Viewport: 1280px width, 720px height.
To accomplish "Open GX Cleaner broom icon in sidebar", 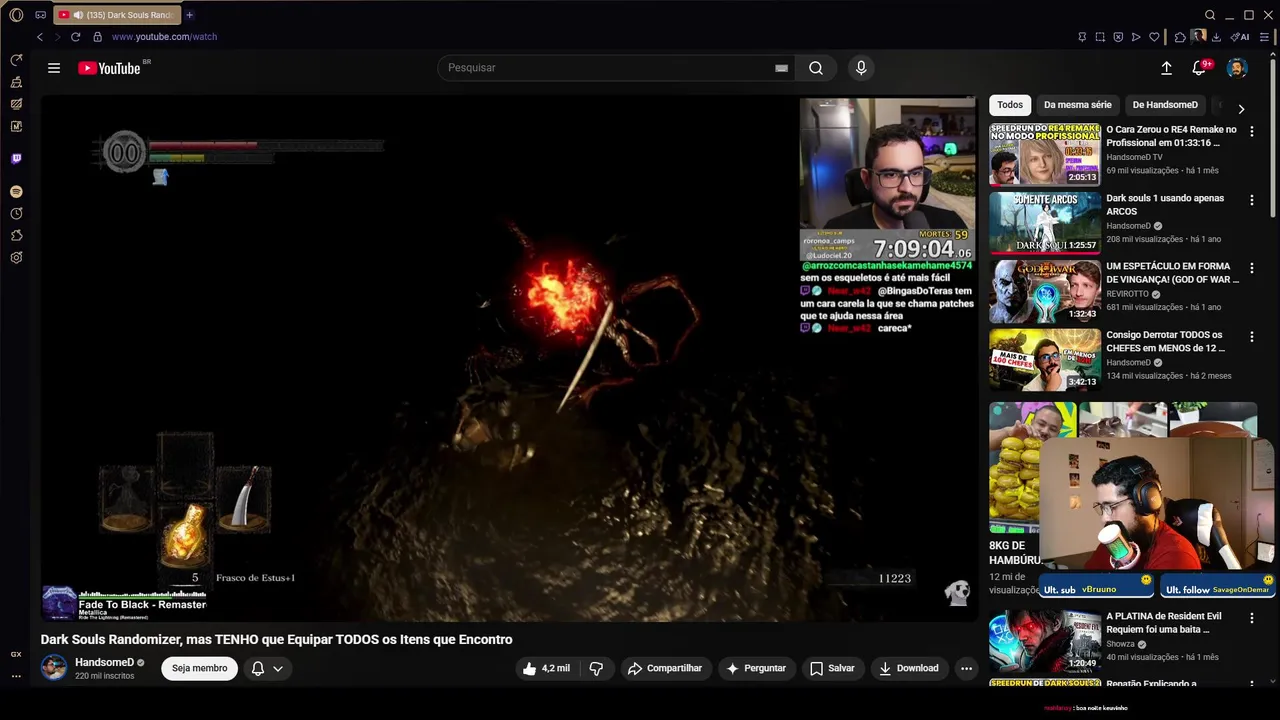I will 16,82.
